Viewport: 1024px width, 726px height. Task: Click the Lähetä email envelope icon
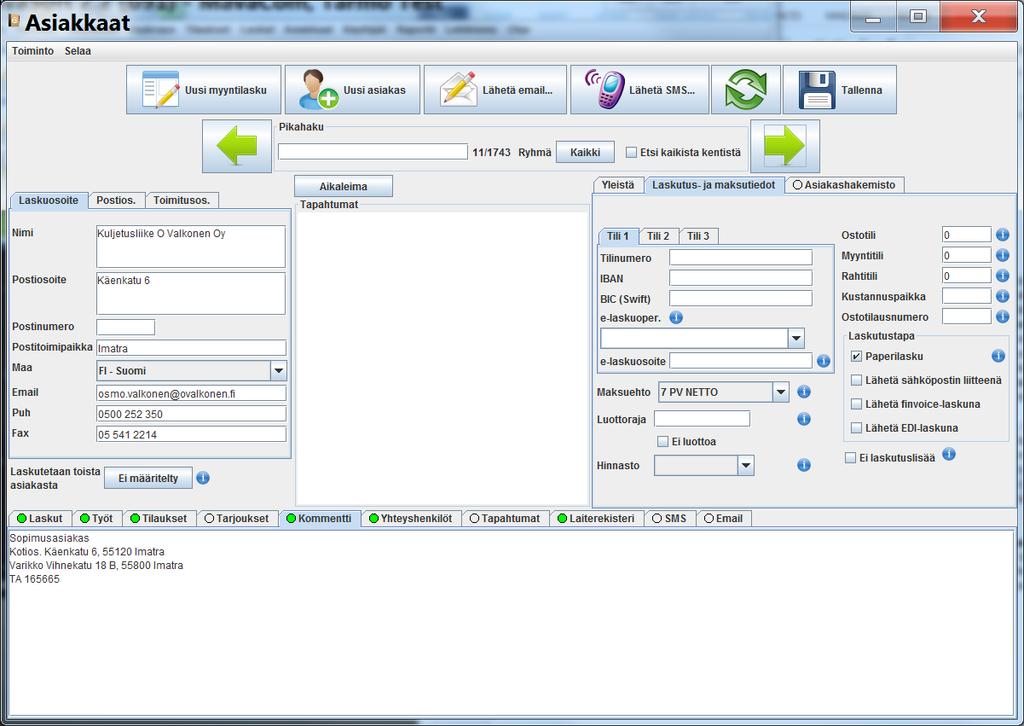pos(458,89)
